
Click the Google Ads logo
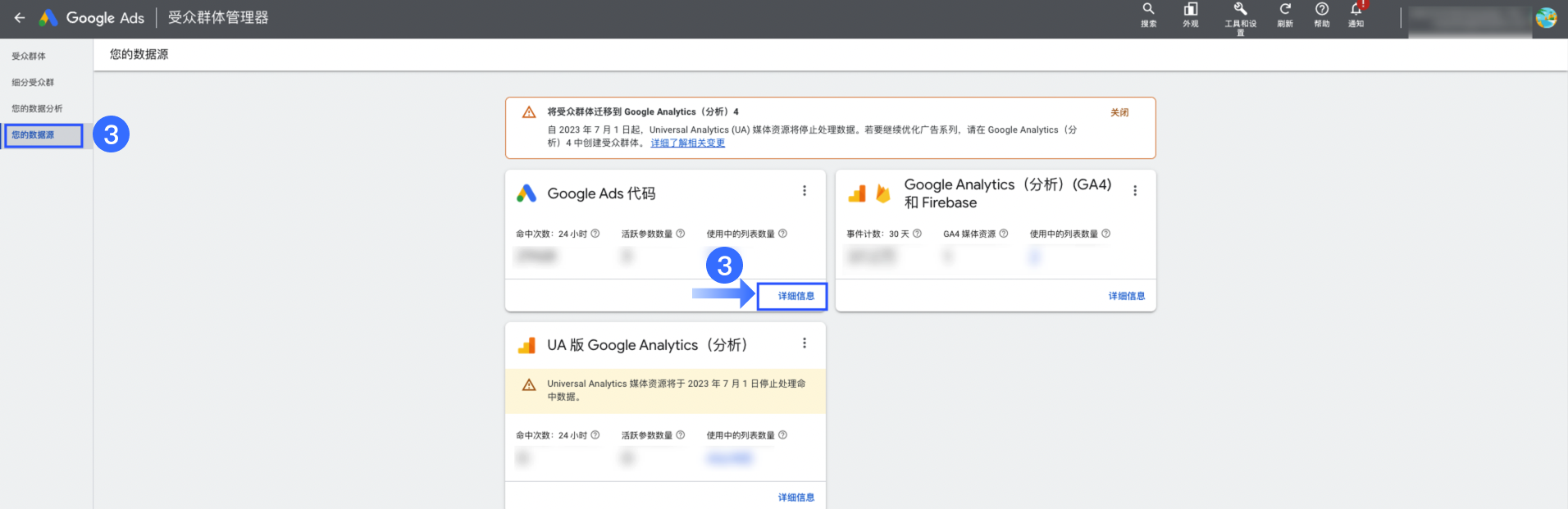tap(92, 17)
